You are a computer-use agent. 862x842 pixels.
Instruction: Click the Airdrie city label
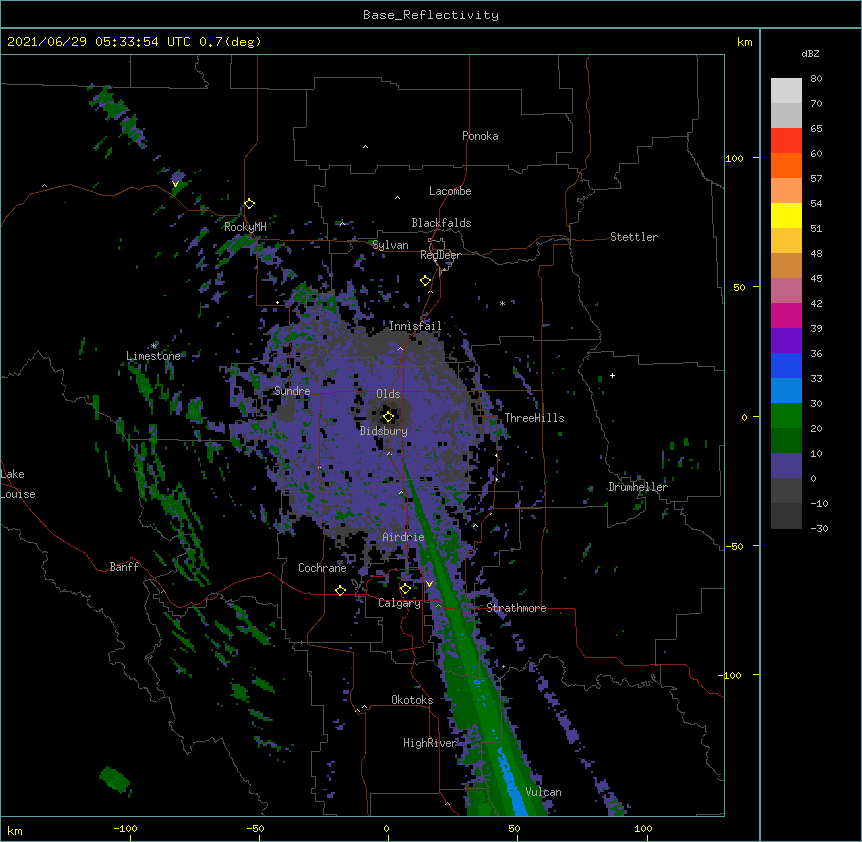(x=404, y=537)
